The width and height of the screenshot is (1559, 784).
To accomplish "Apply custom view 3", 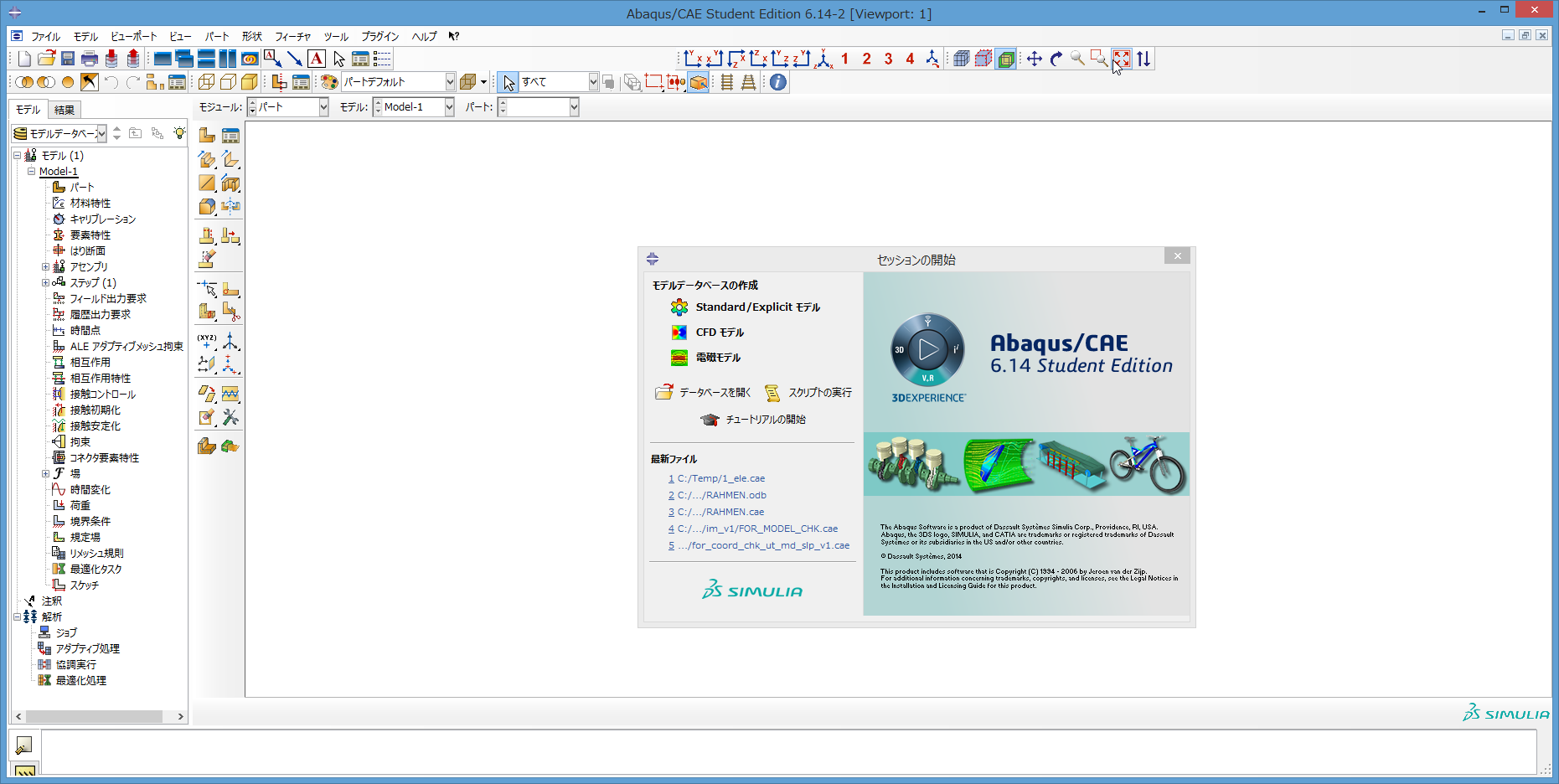I will tap(889, 59).
